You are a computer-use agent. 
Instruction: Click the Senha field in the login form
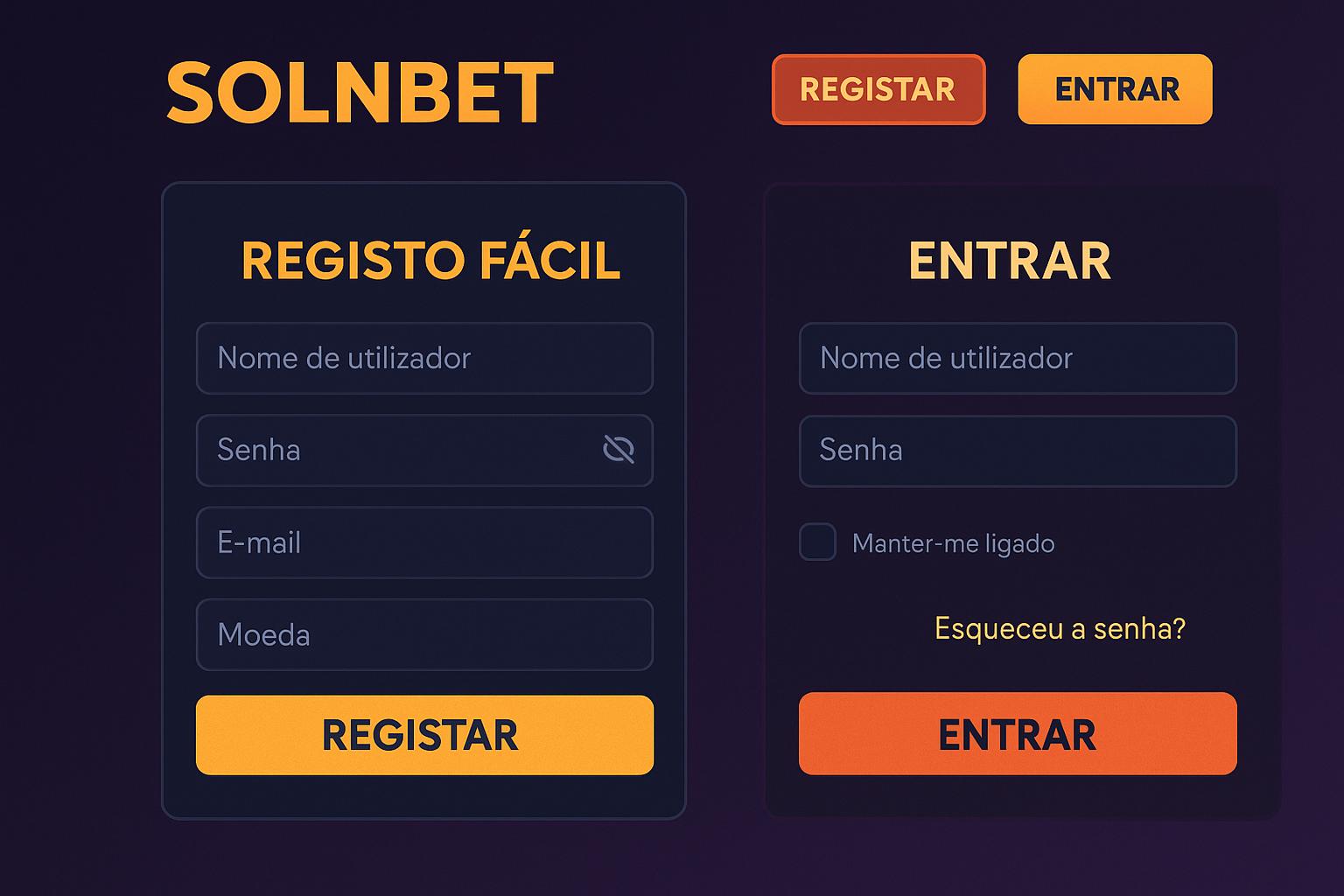(x=1017, y=451)
